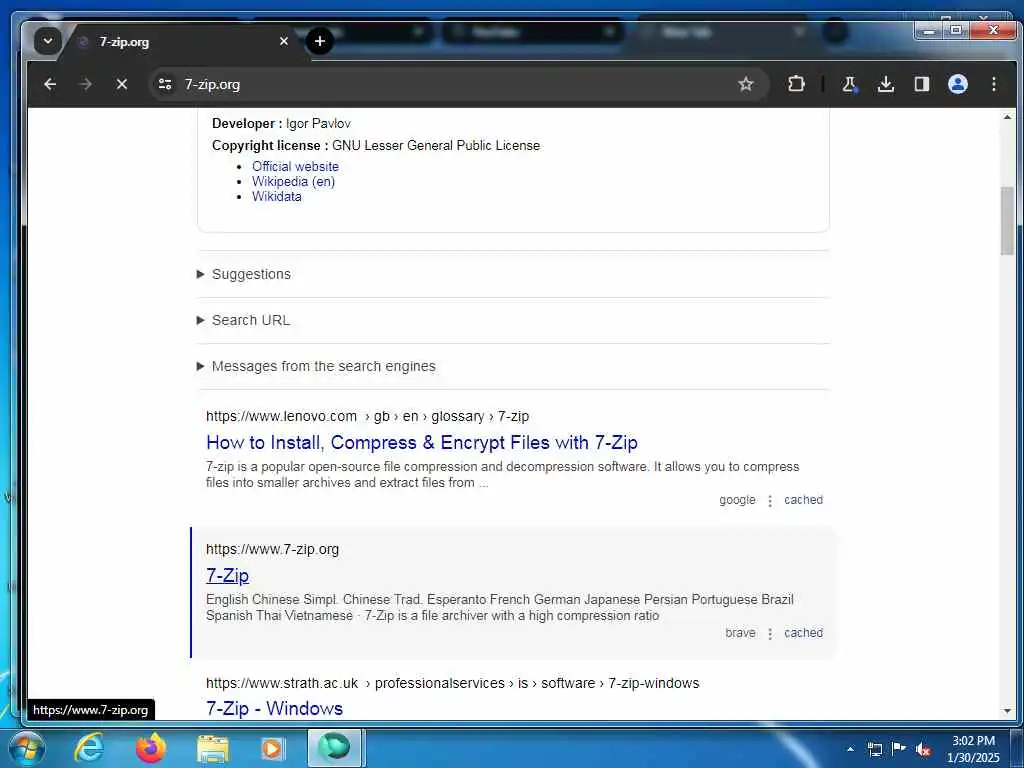Open the network status tray icon
The image size is (1024, 768).
click(x=874, y=749)
